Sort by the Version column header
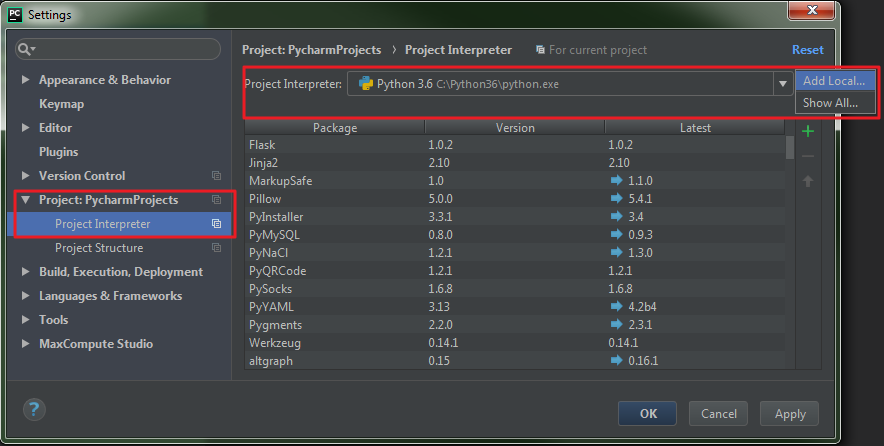 click(515, 128)
